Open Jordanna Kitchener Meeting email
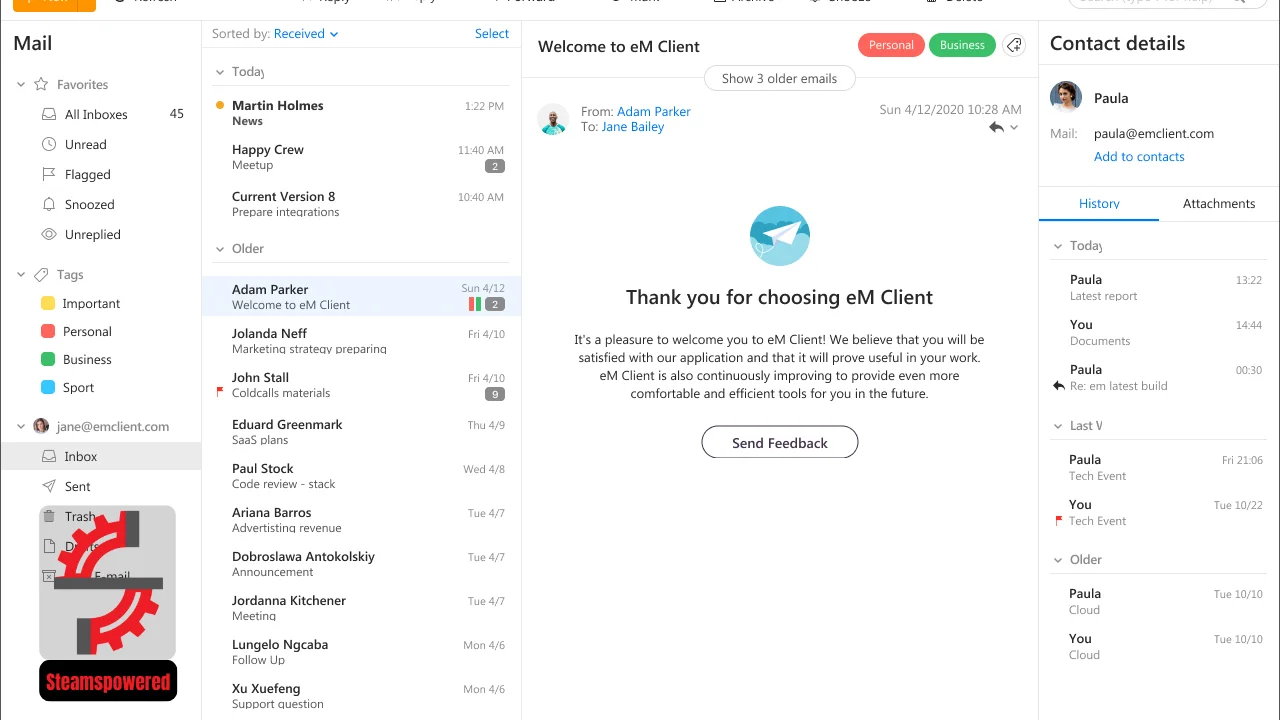The image size is (1280, 720). [361, 608]
